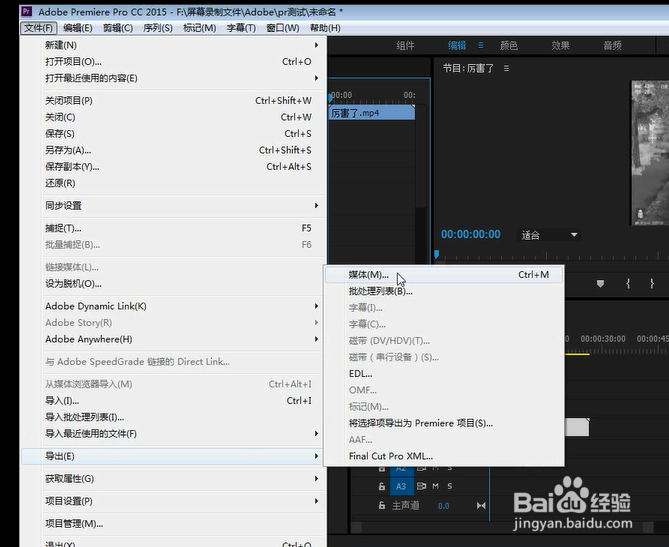Open the 编辑 workspace menu icon
The height and width of the screenshot is (547, 669).
(x=481, y=45)
